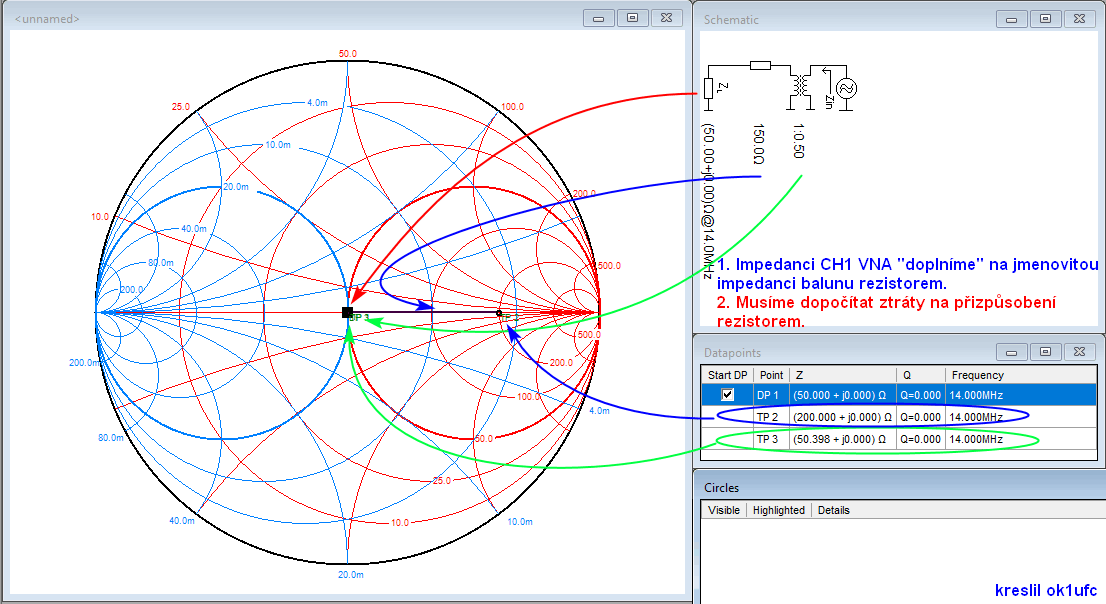Viewport: 1106px width, 604px height.
Task: Click the black DP marker at chart center
Action: click(x=347, y=313)
